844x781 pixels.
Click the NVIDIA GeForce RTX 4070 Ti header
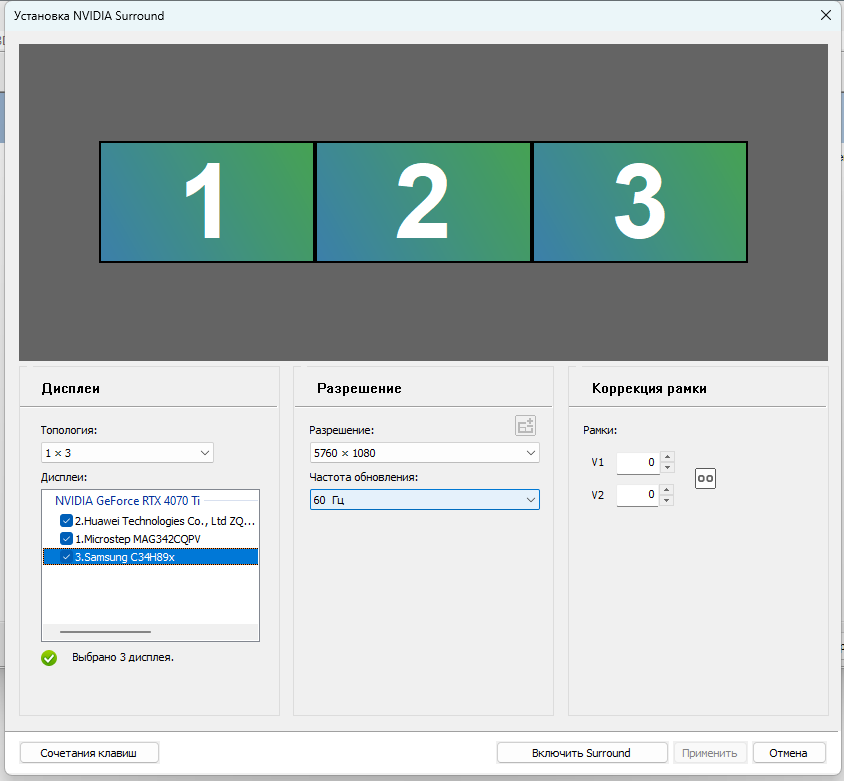point(127,501)
